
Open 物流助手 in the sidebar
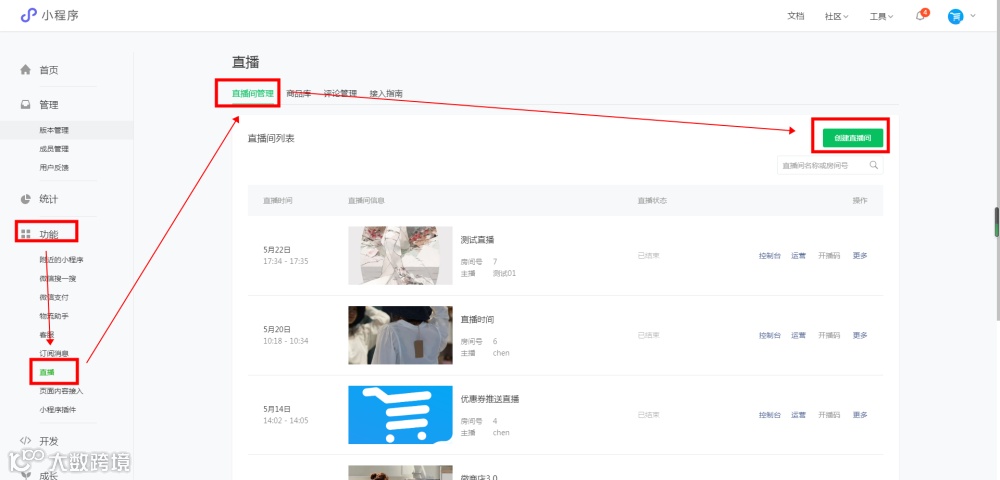click(x=54, y=316)
